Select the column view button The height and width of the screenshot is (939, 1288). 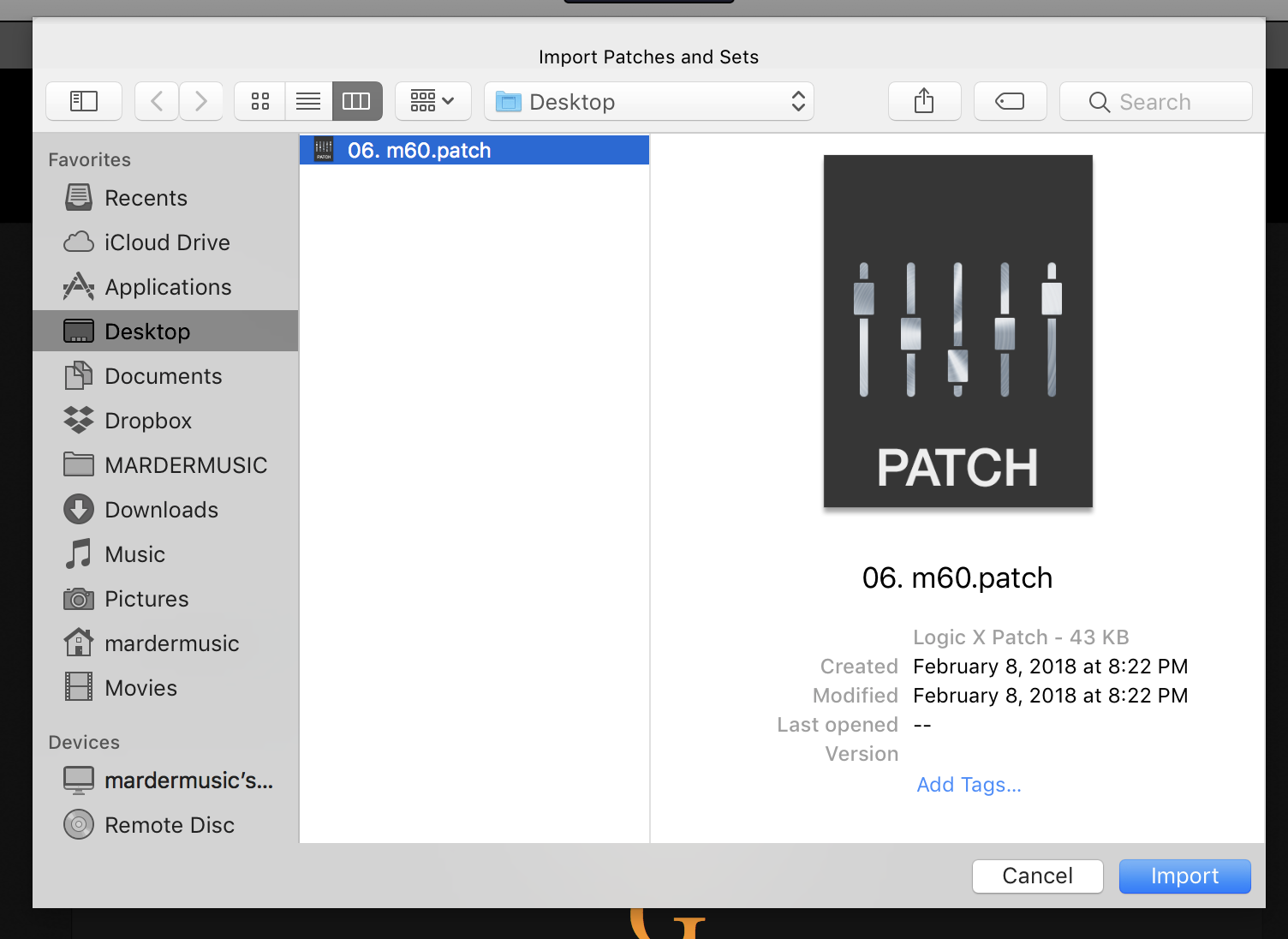[x=356, y=102]
